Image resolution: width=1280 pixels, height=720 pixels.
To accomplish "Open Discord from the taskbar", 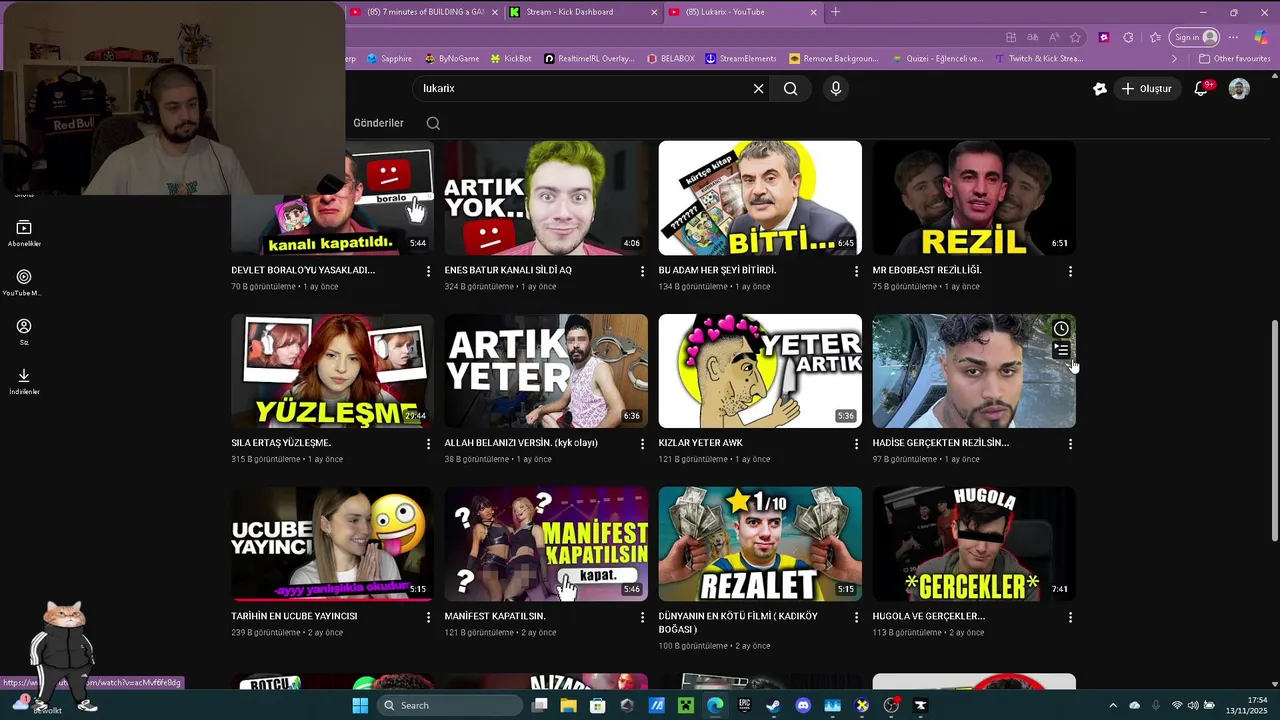I will [803, 705].
